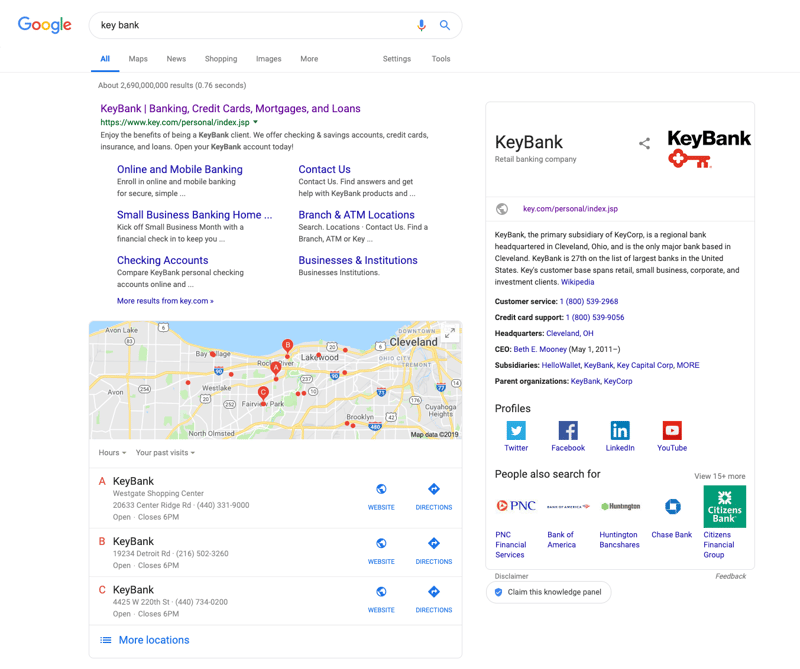
Task: Open the Hours filter dropdown
Action: click(112, 453)
